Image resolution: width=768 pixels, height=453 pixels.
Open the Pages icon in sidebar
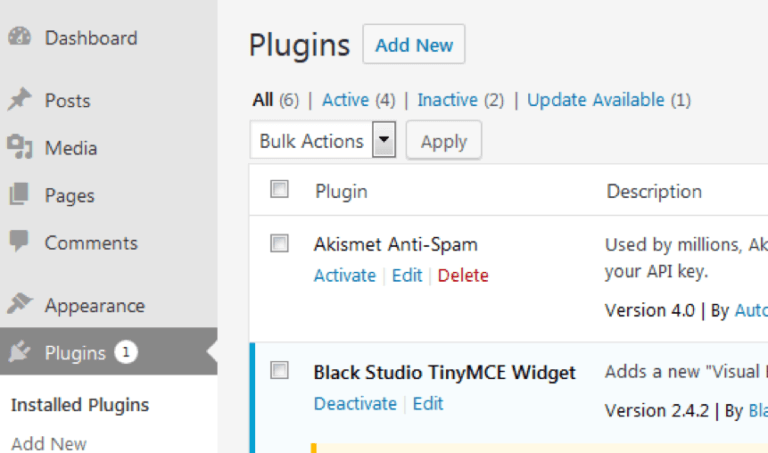[x=19, y=194]
